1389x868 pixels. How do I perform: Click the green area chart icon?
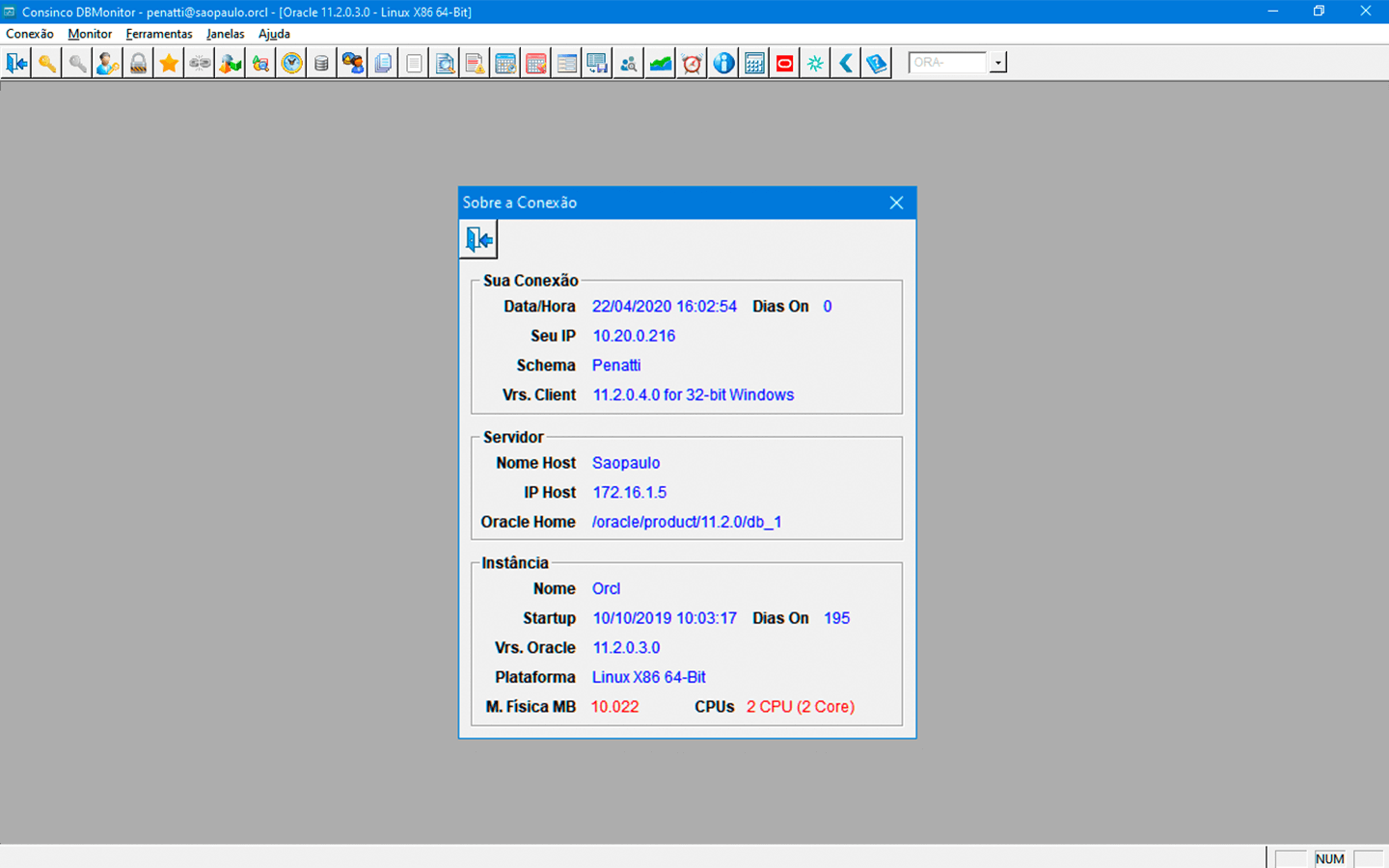661,64
